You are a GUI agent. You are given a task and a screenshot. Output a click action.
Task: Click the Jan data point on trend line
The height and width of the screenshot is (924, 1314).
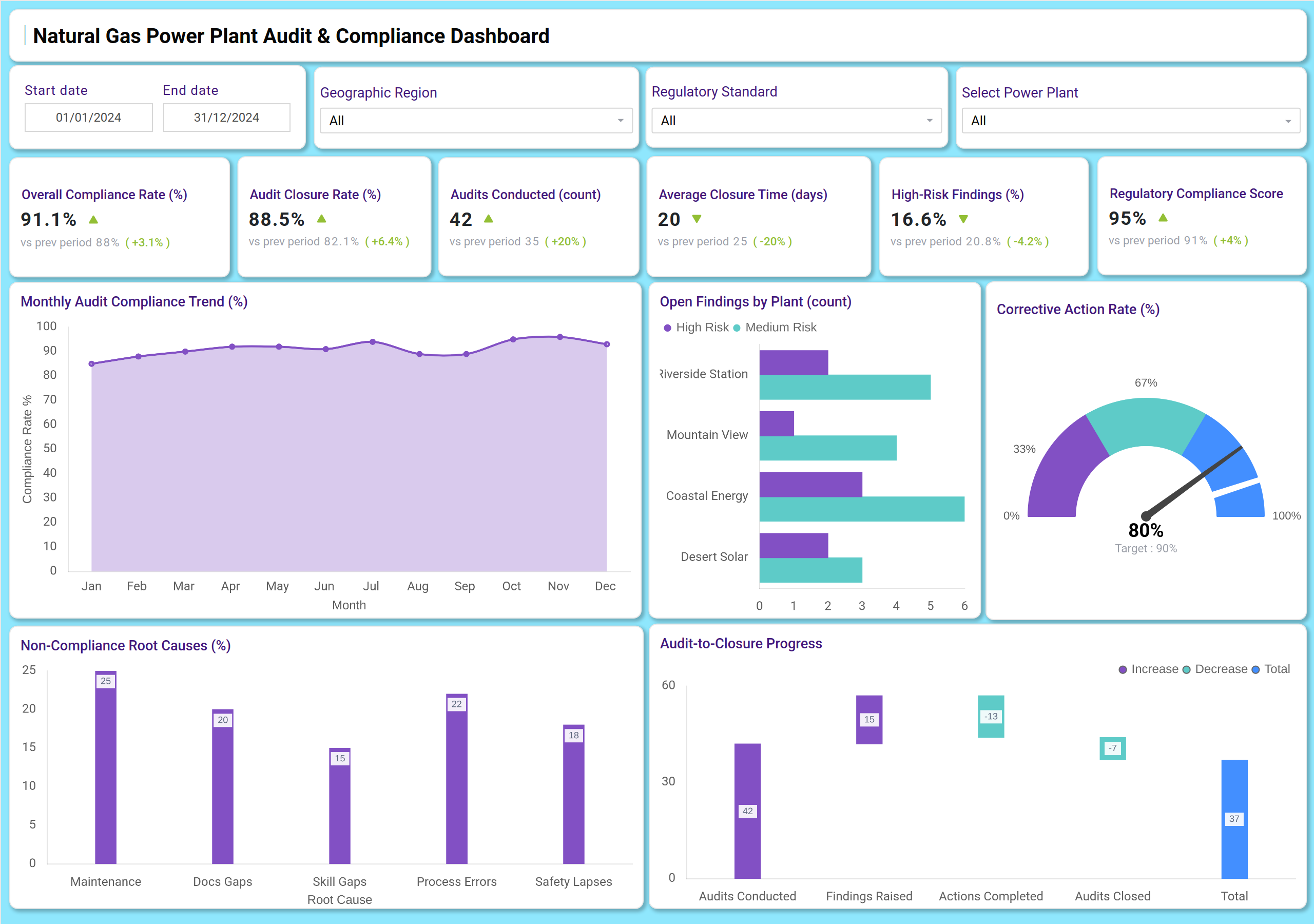[91, 363]
